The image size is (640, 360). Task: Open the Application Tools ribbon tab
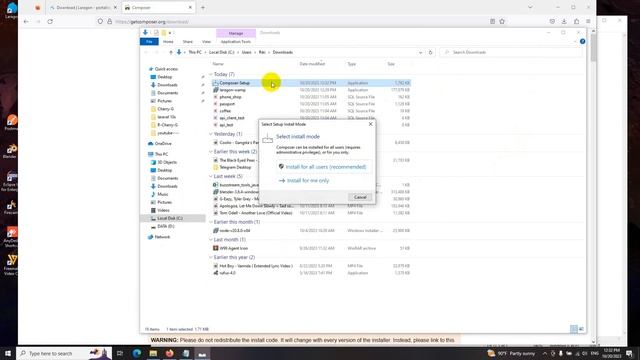click(x=236, y=42)
